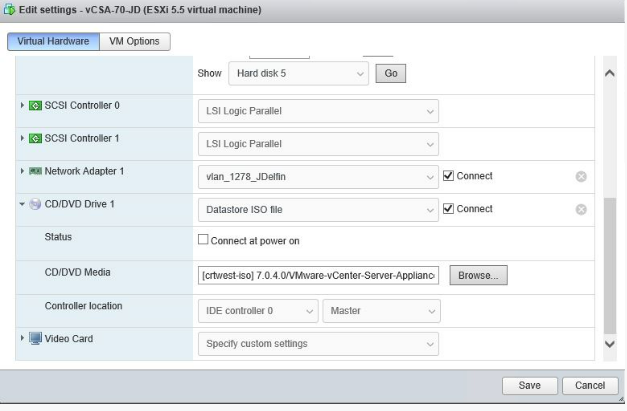Toggle CD/DVD Drive Connect checkbox
Viewport: 627px width, 411px height.
448,208
